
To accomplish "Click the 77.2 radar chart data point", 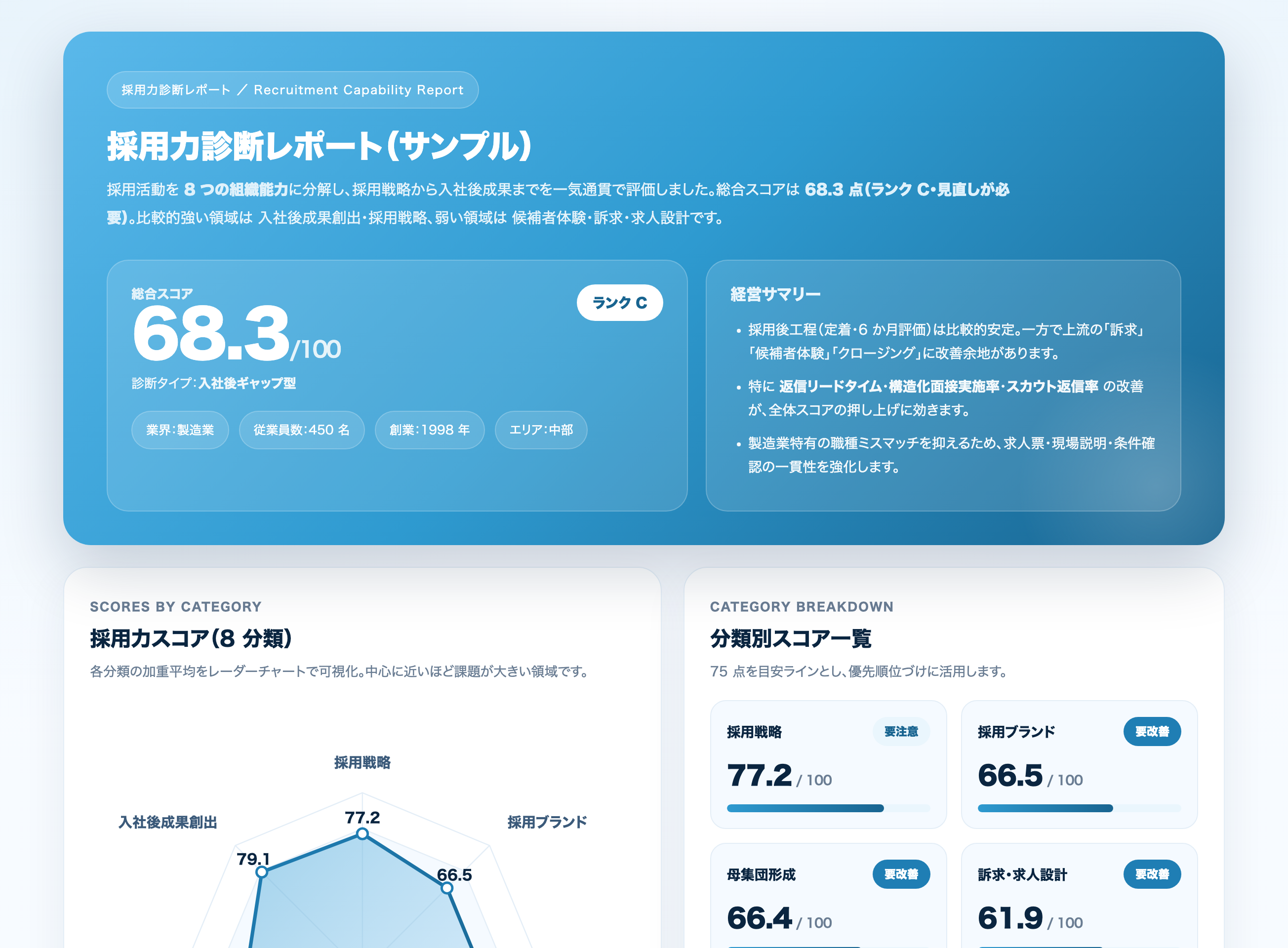I will pos(362,833).
